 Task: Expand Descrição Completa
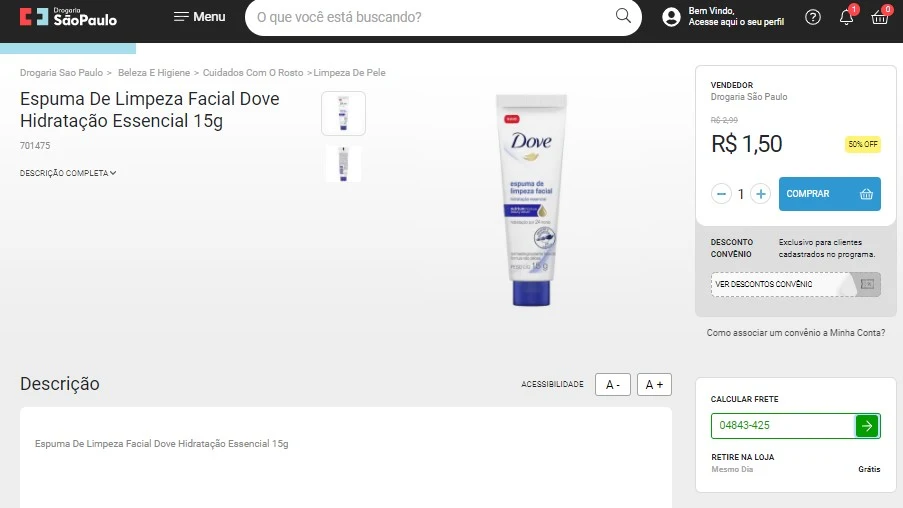[68, 173]
